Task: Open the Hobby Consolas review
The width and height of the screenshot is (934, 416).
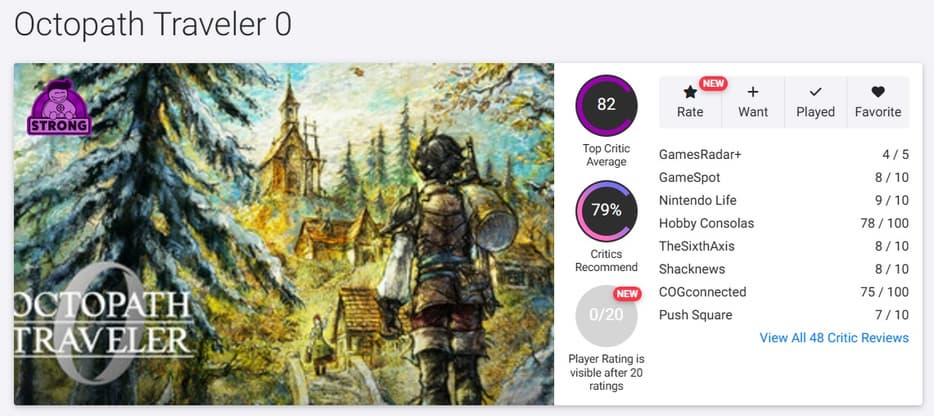Action: (706, 223)
